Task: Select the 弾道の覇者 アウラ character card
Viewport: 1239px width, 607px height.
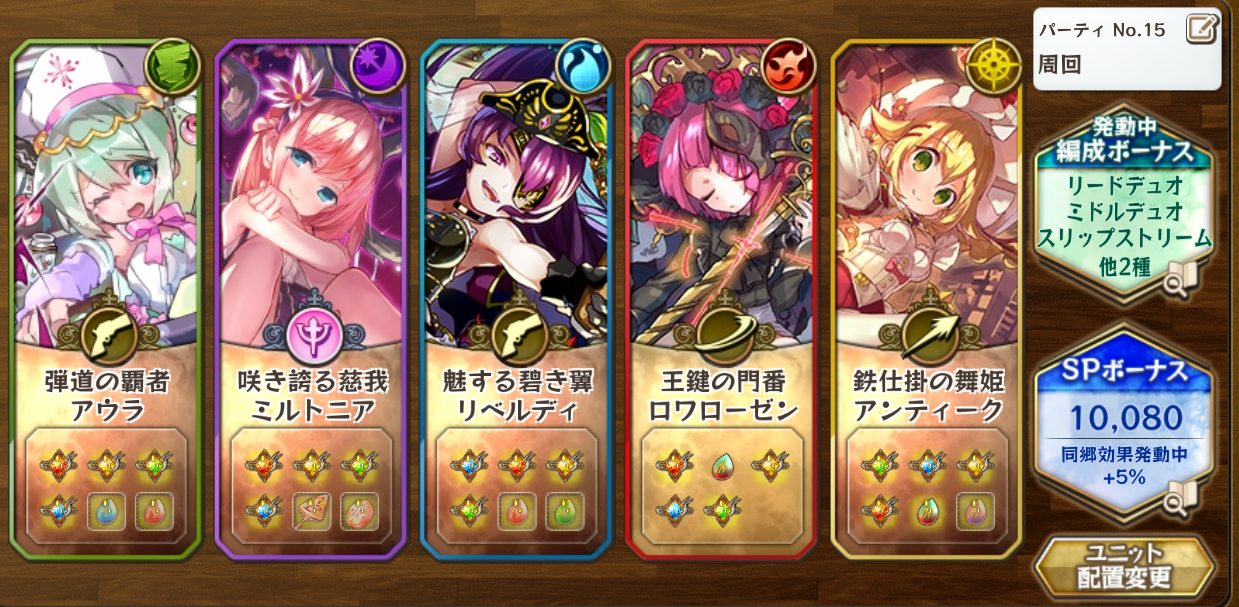Action: point(107,299)
